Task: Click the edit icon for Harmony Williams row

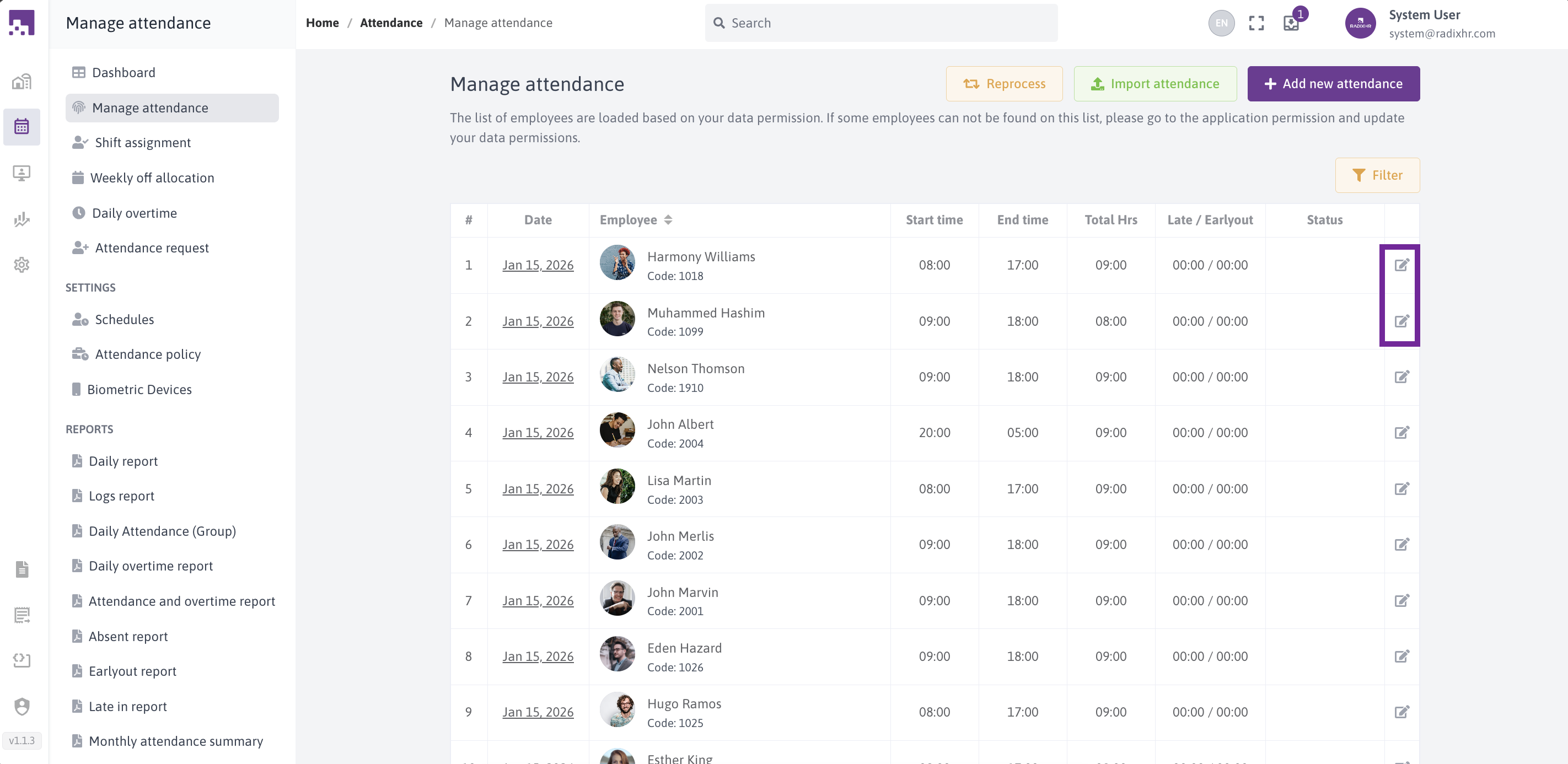Action: 1401,265
